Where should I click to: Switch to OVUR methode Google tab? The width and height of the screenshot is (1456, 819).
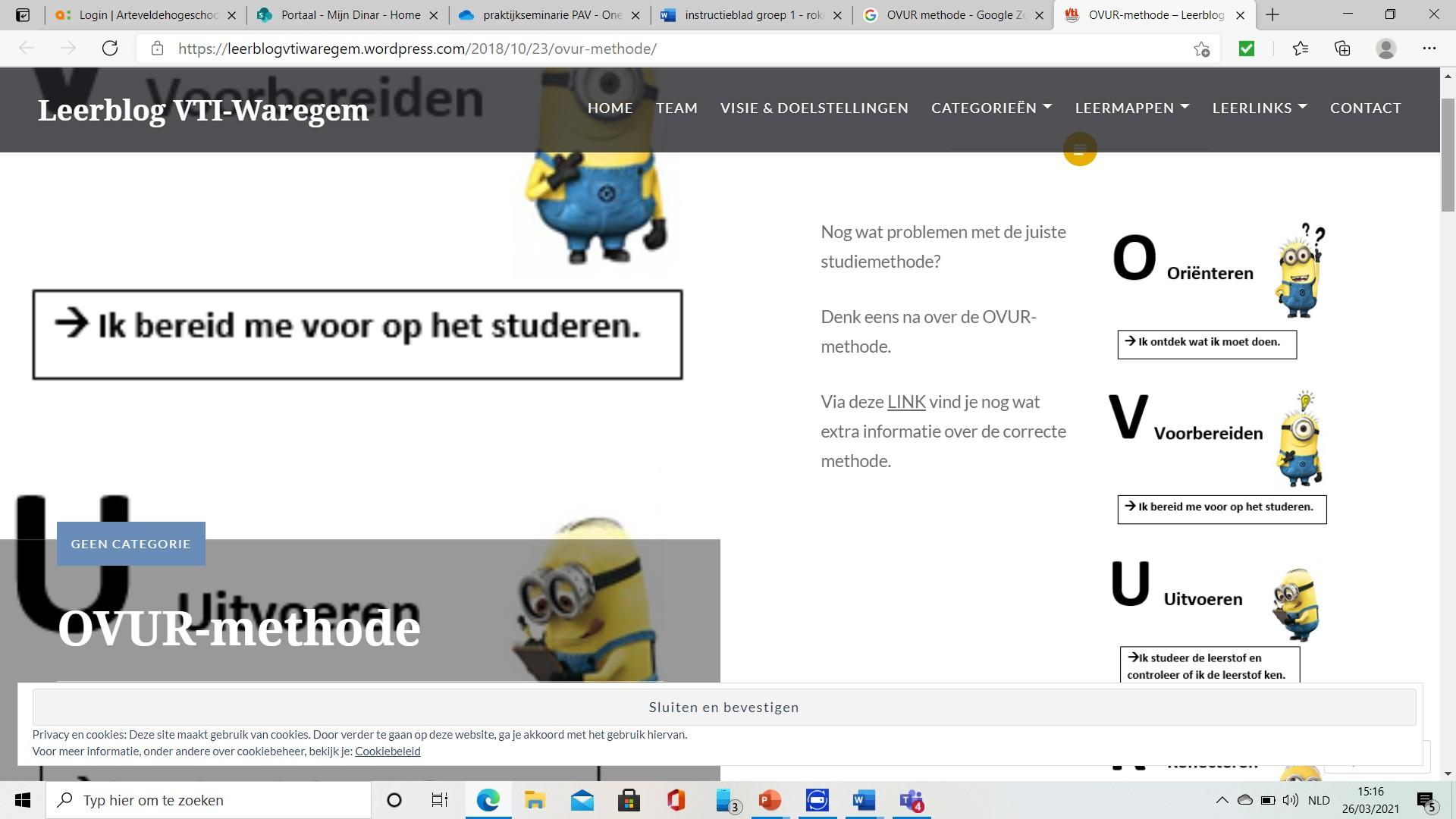[953, 15]
